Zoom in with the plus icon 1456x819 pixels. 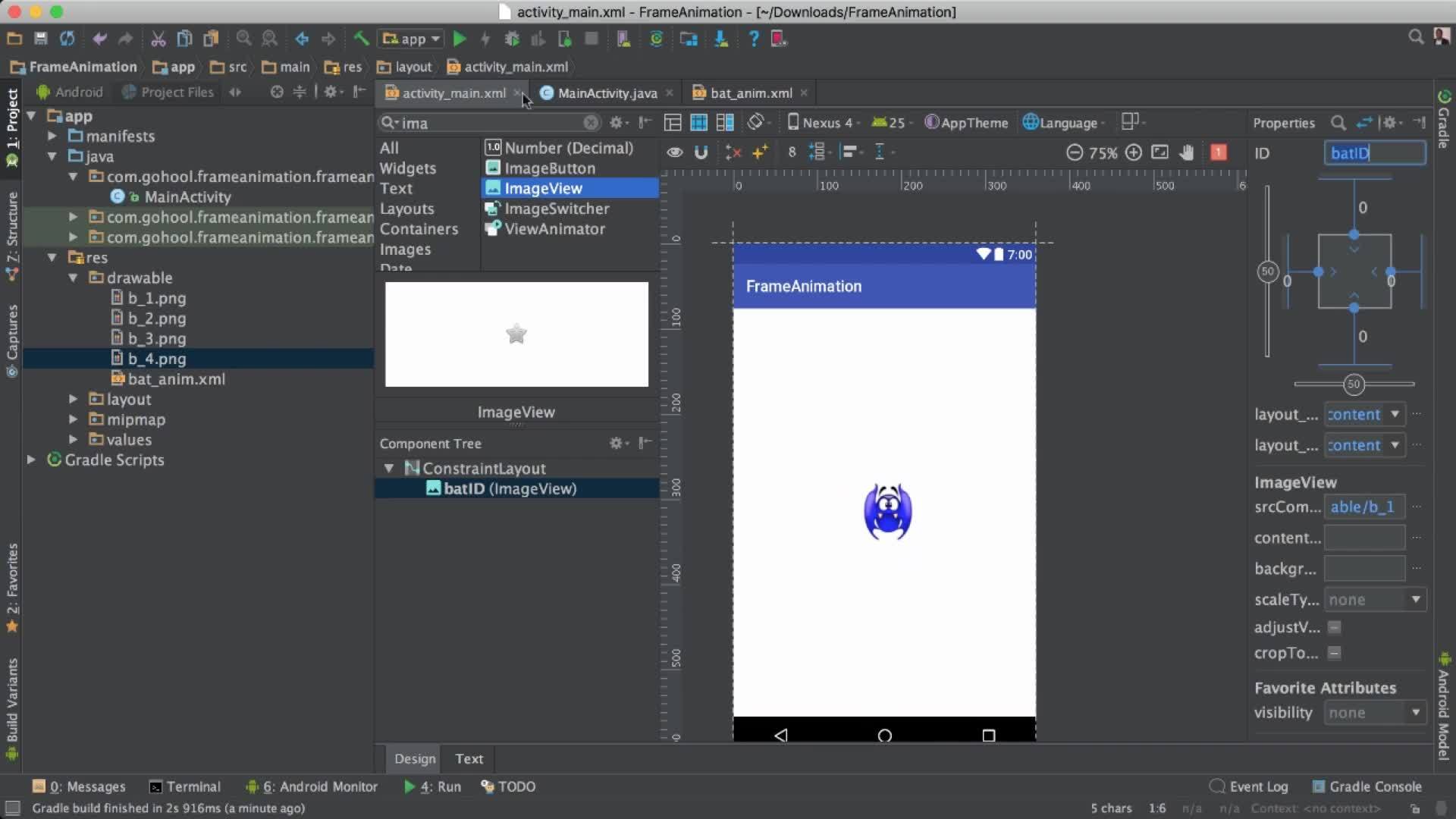coord(1133,152)
